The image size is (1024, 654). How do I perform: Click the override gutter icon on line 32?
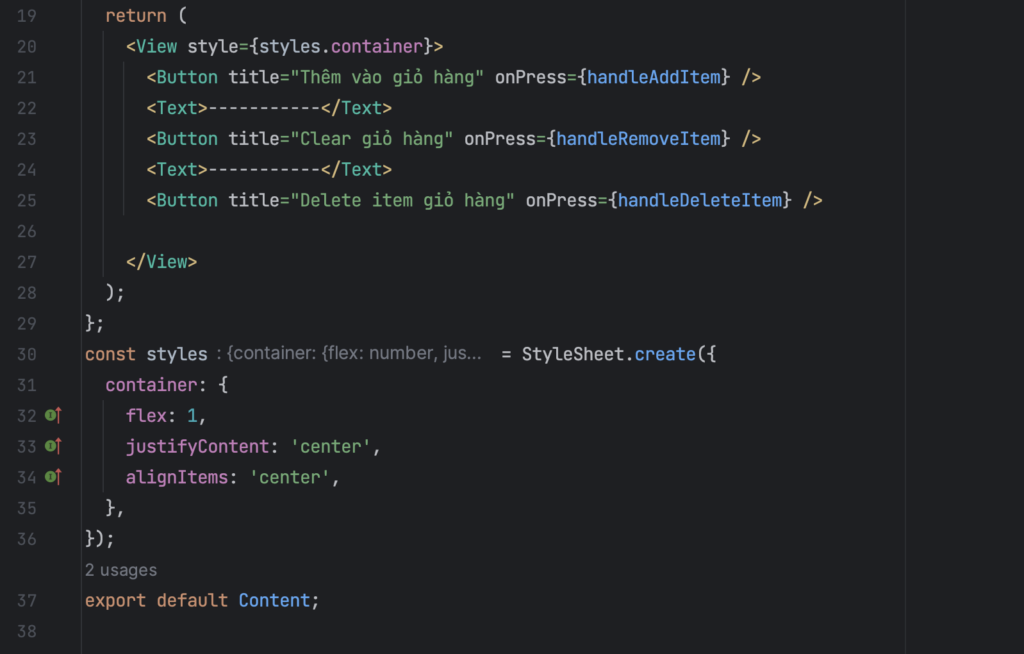point(53,415)
